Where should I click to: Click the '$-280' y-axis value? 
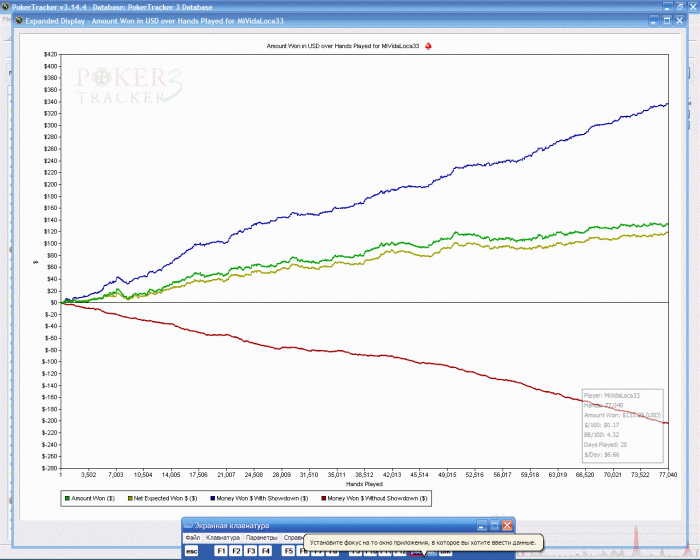[50, 468]
